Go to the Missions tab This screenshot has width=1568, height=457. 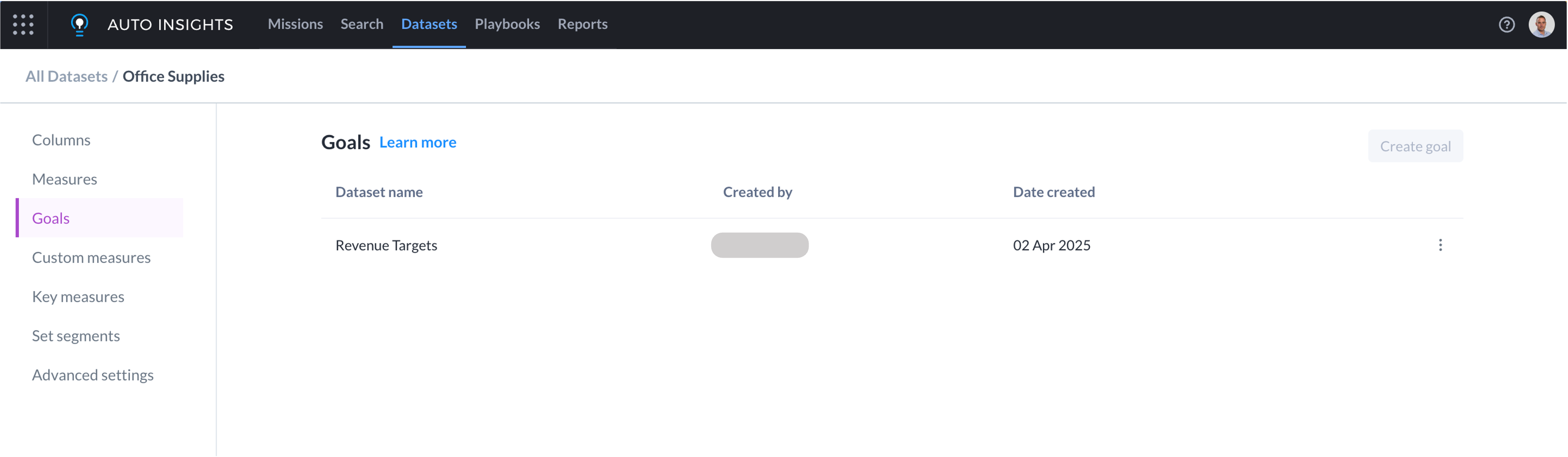(x=295, y=24)
